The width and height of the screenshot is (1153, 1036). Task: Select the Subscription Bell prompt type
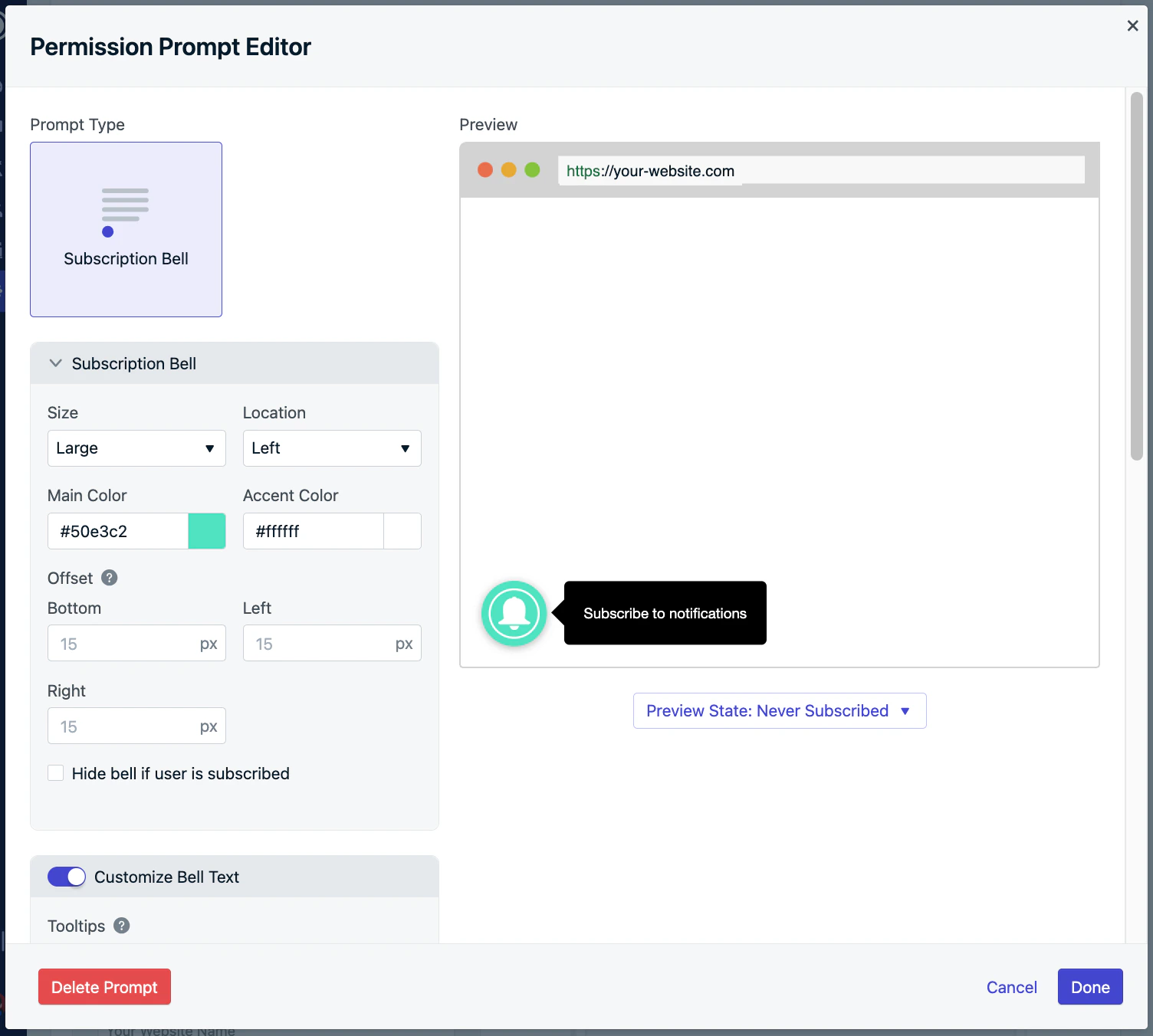(126, 229)
